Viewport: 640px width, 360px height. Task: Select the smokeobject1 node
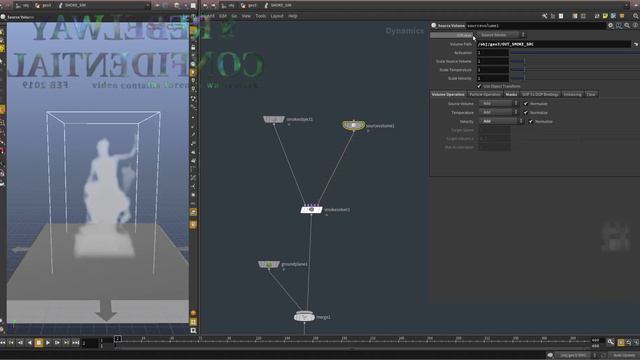274,119
